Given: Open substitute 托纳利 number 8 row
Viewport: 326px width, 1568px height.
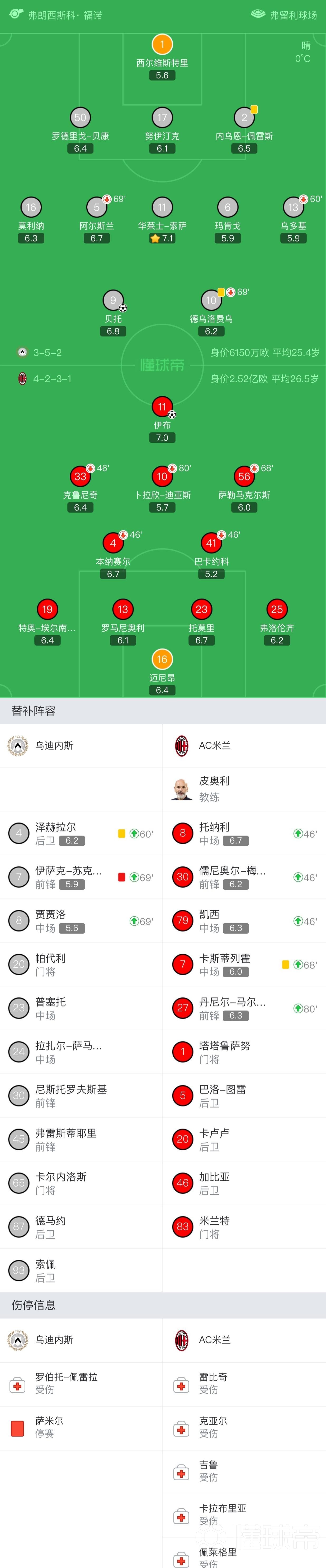Looking at the screenshot, I should [x=244, y=833].
